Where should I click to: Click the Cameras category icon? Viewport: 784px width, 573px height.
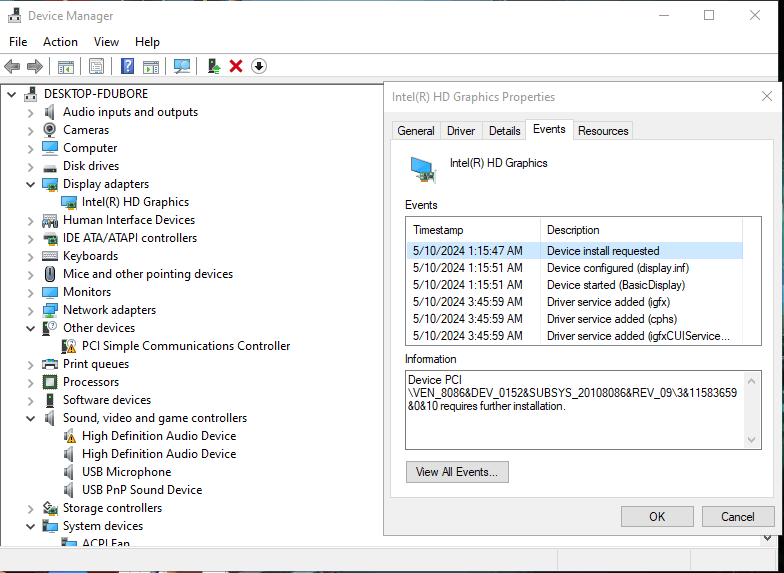(x=50, y=130)
